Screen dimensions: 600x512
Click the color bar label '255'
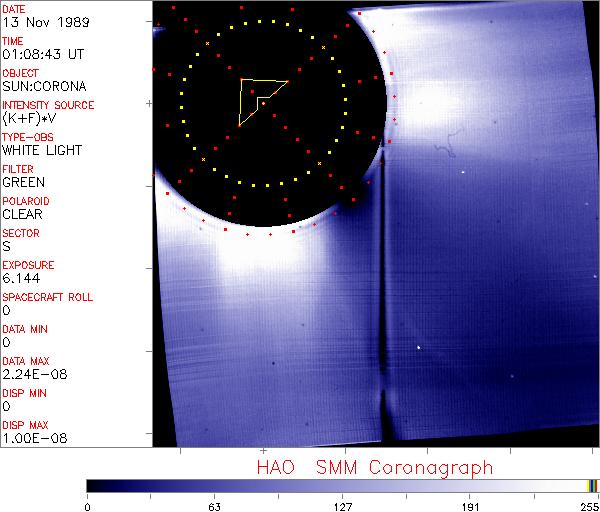(x=590, y=507)
